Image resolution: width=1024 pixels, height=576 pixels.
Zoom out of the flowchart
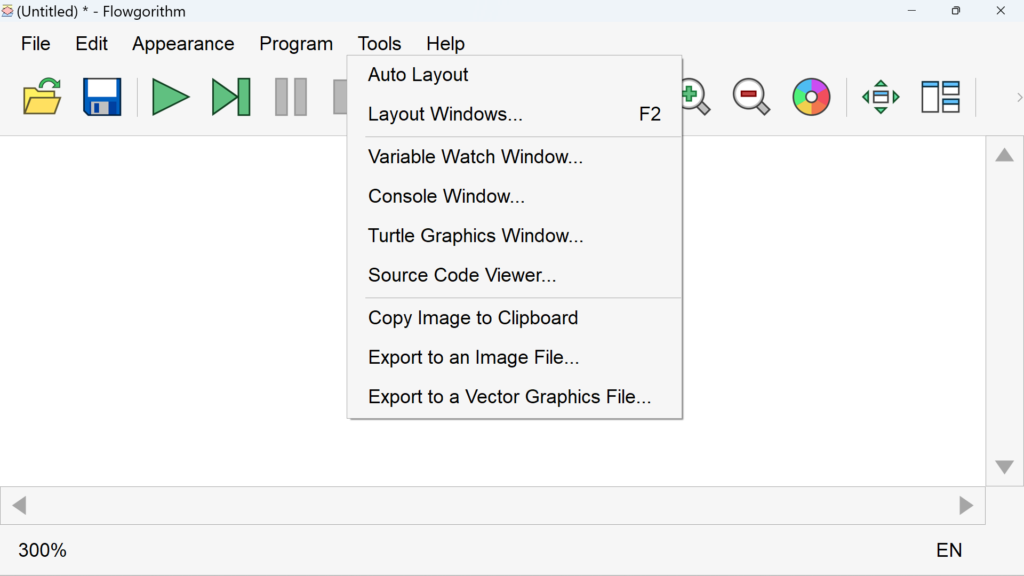(751, 97)
